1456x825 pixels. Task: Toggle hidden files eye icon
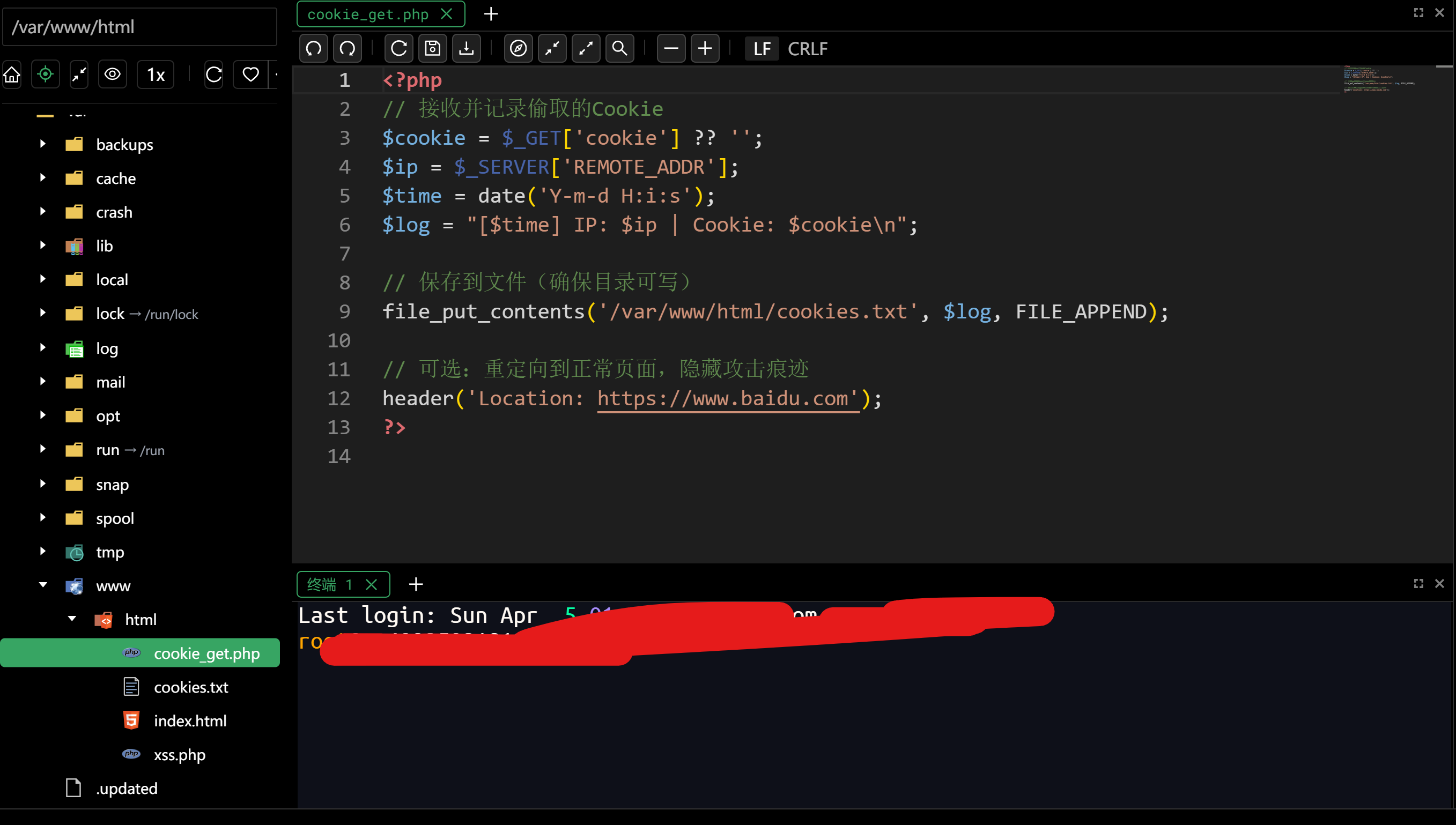coord(112,74)
